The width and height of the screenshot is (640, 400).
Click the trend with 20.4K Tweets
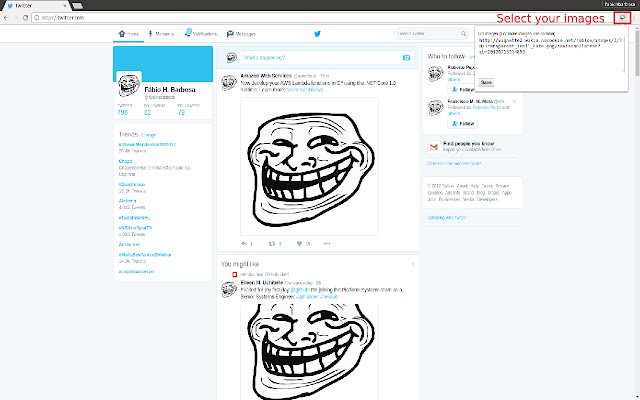pos(147,144)
